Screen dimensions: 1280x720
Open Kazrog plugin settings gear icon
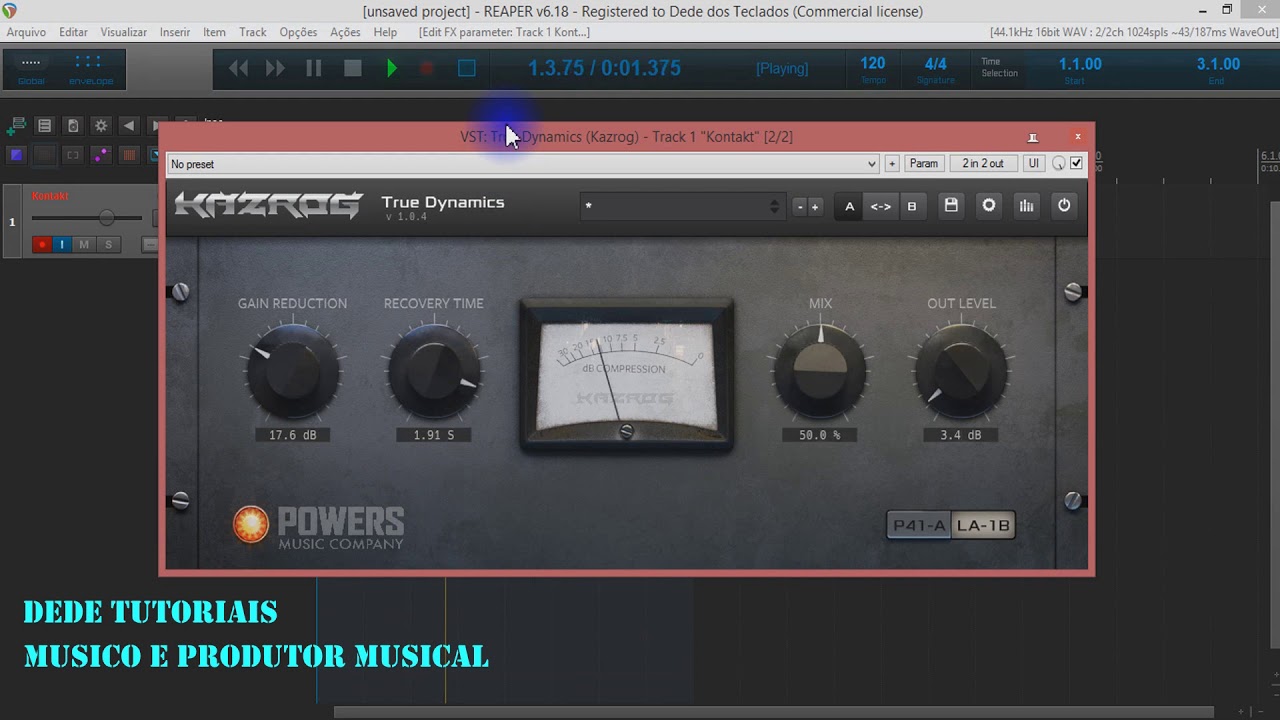pyautogui.click(x=989, y=205)
